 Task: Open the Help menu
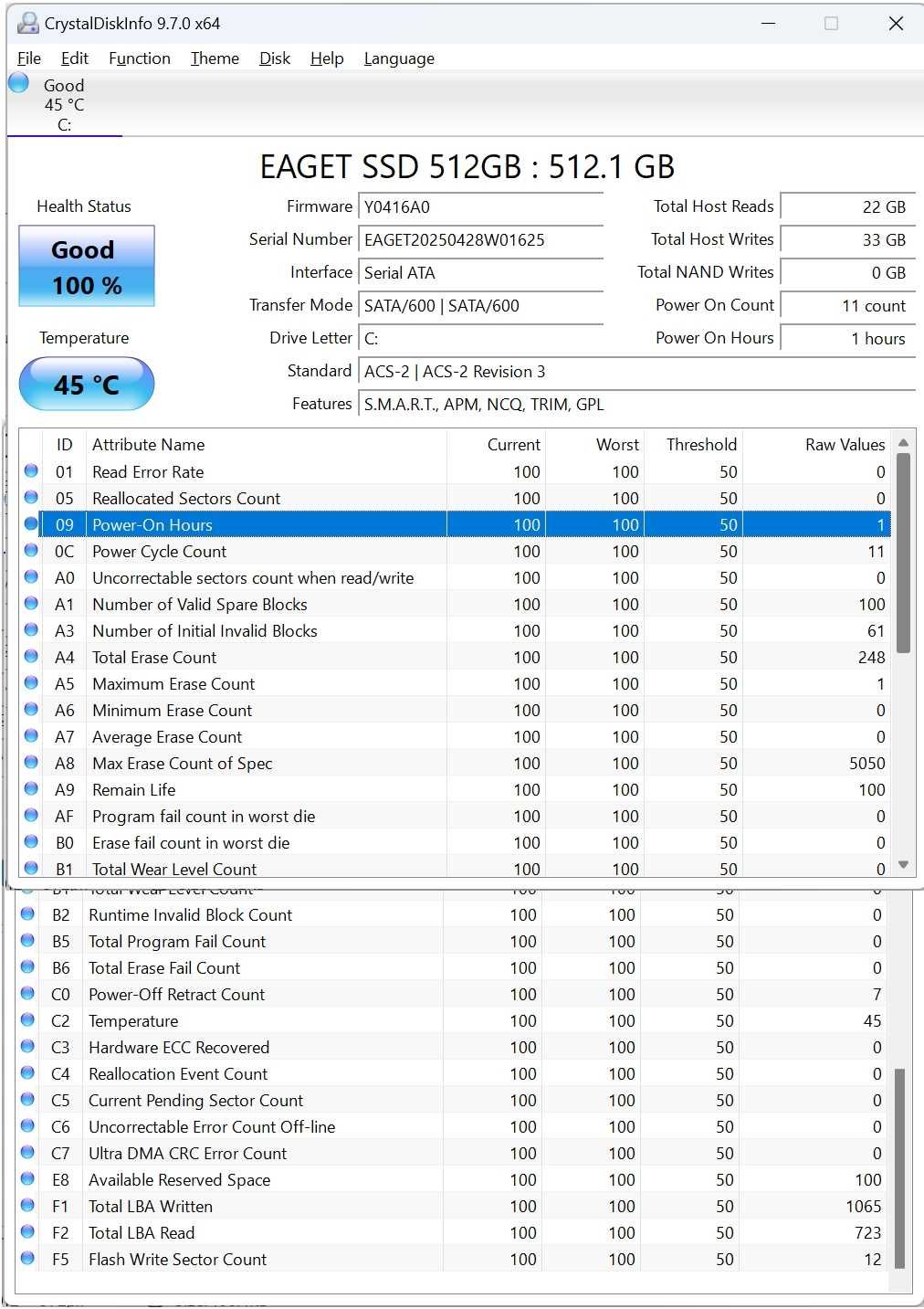327,58
